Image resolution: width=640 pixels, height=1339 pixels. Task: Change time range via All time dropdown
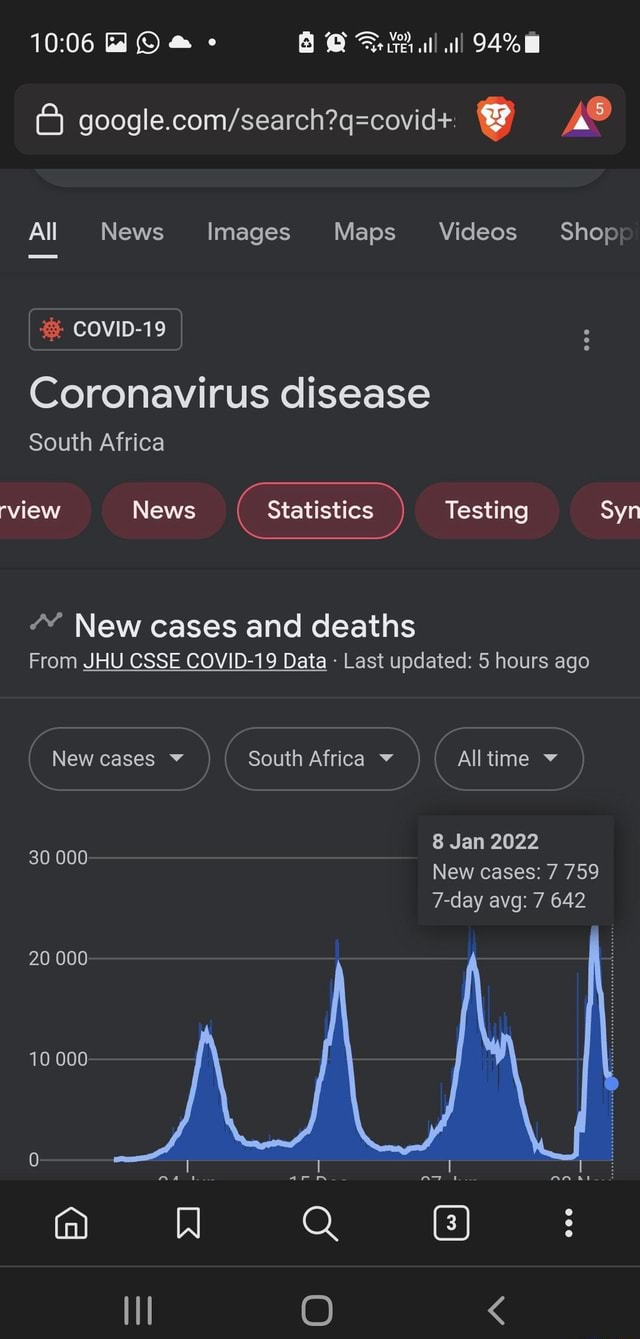[508, 759]
